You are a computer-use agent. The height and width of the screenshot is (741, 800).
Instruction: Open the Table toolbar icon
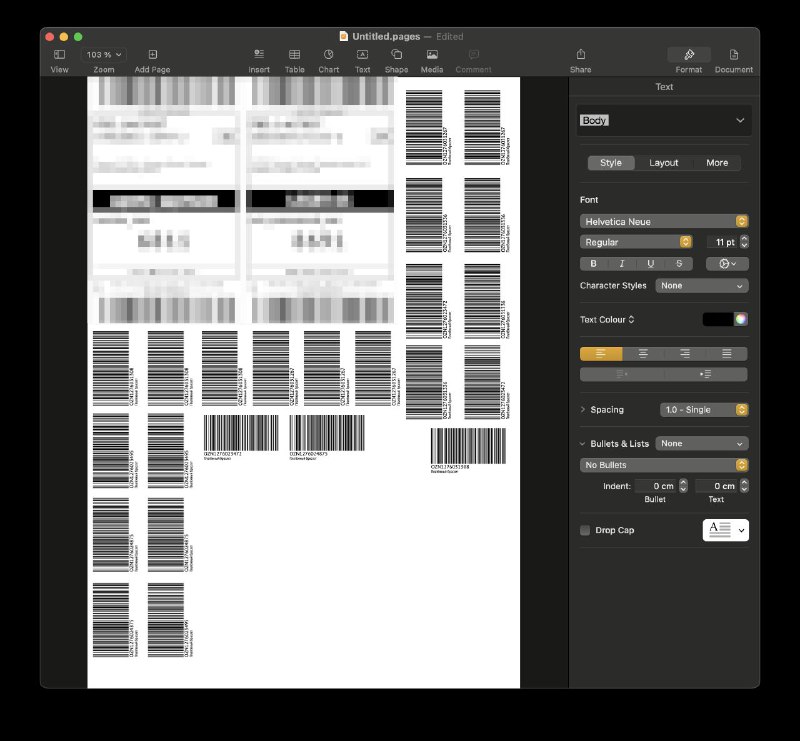point(294,55)
